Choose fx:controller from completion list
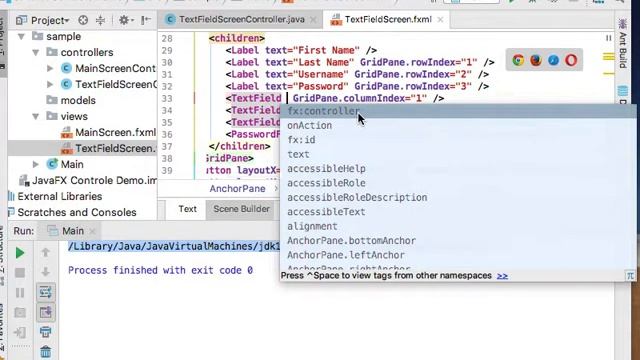 pyautogui.click(x=458, y=111)
